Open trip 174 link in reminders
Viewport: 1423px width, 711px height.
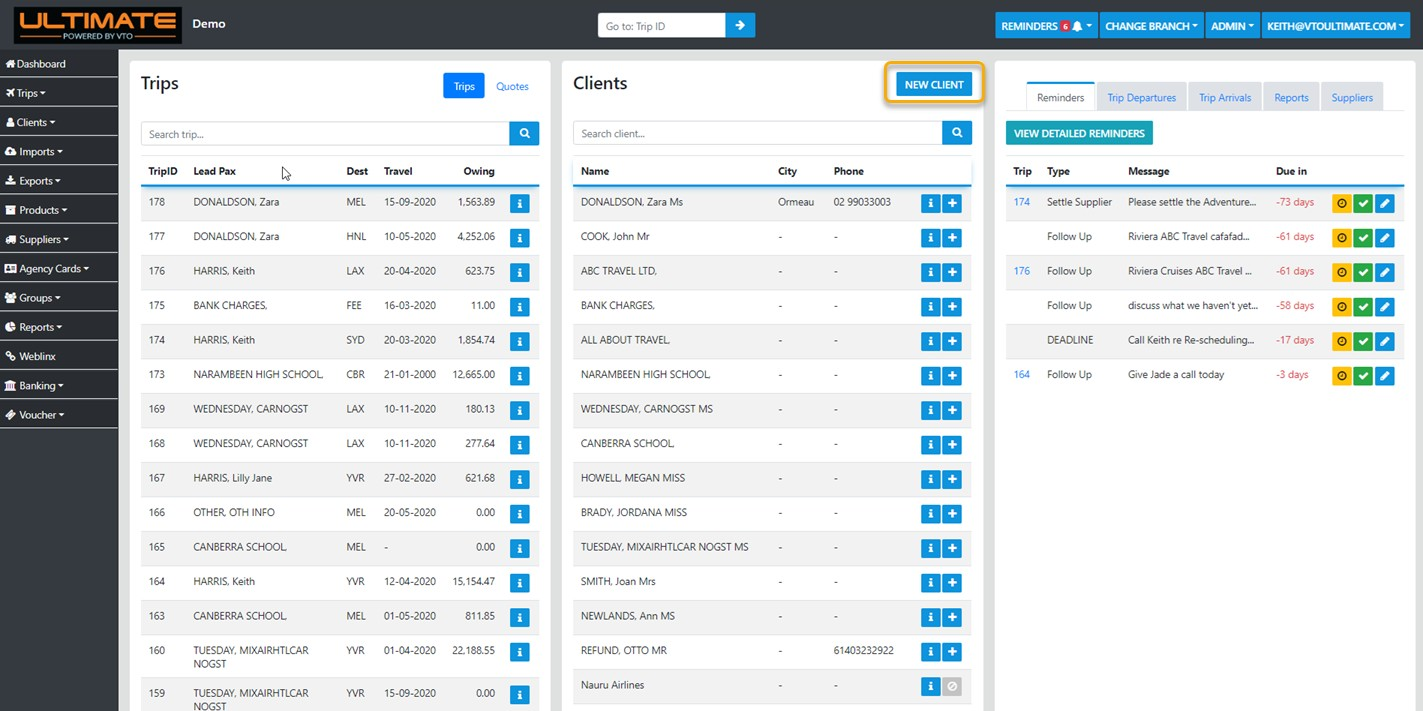click(x=1021, y=202)
